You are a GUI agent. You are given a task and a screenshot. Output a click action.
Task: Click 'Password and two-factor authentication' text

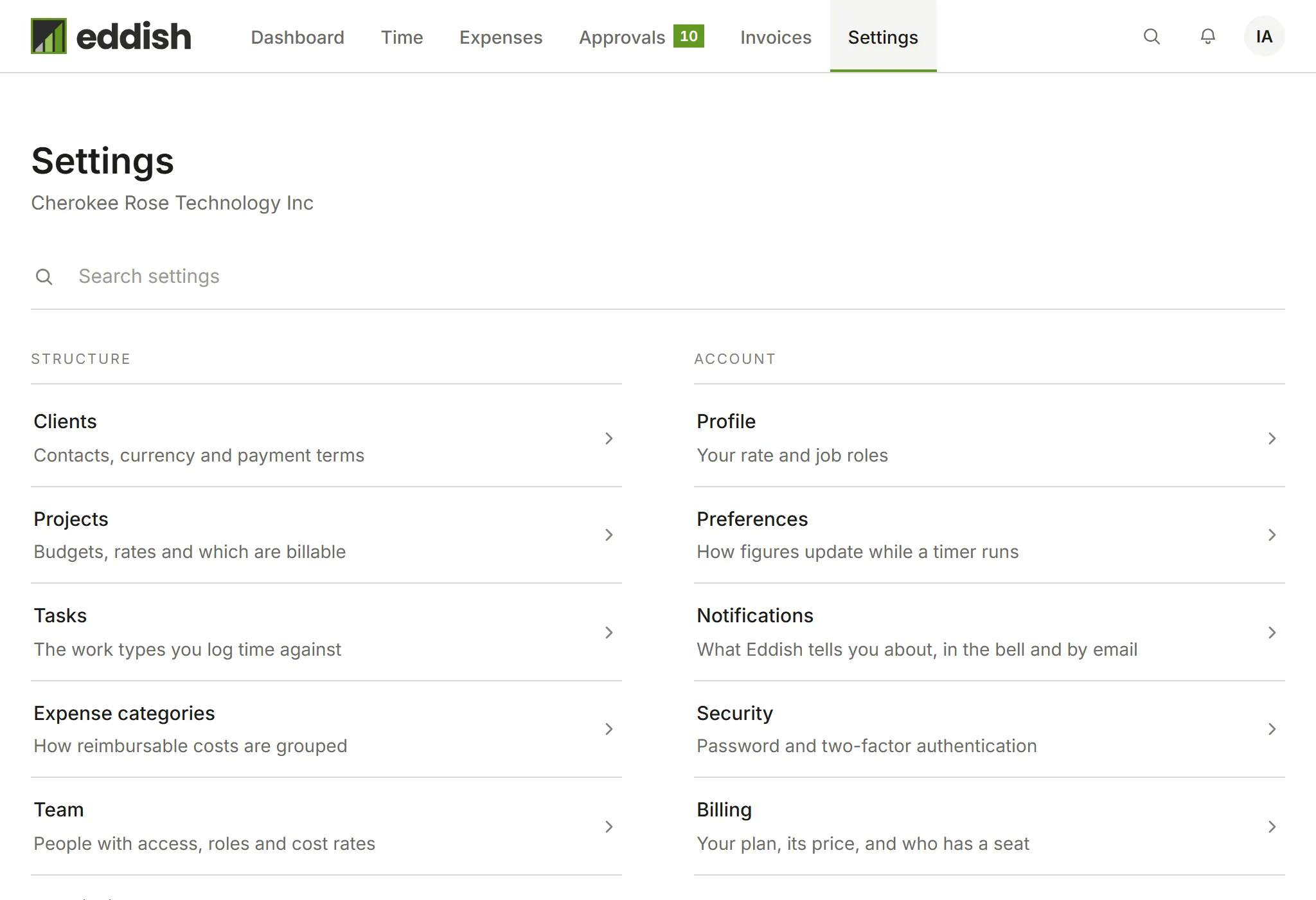pyautogui.click(x=867, y=746)
